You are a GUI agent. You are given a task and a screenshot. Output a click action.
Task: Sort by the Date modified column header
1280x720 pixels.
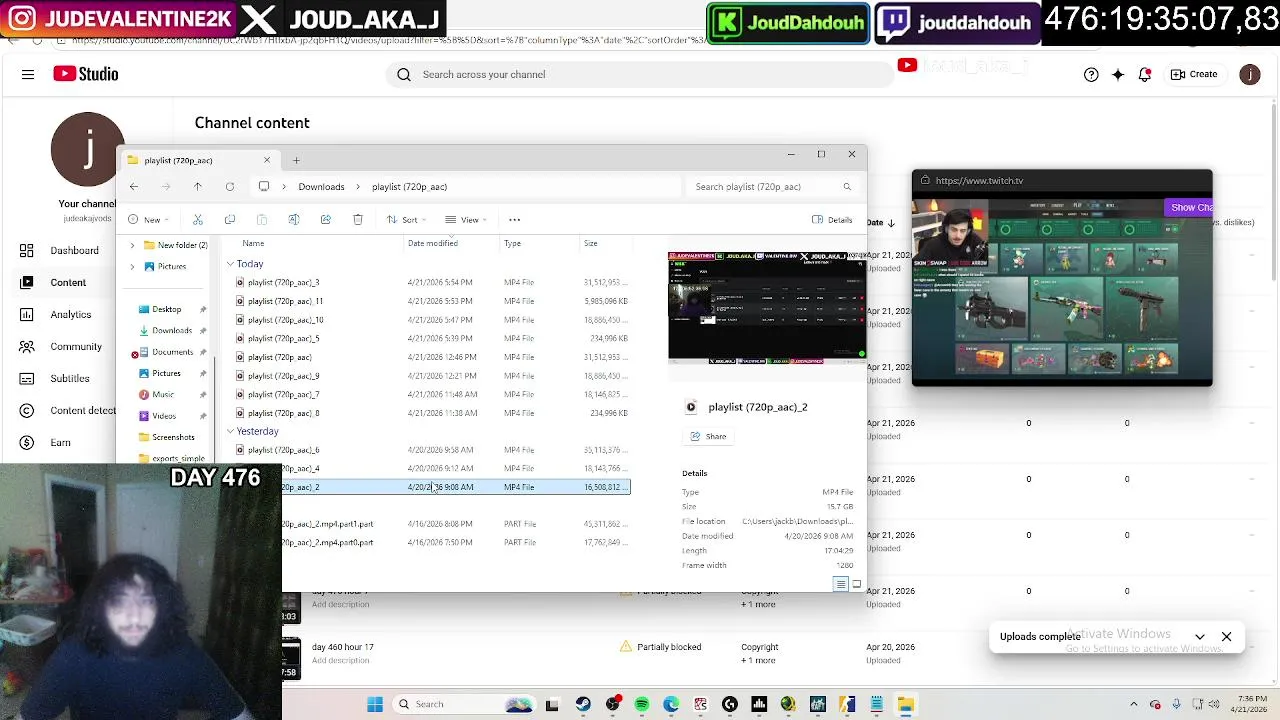pyautogui.click(x=433, y=243)
